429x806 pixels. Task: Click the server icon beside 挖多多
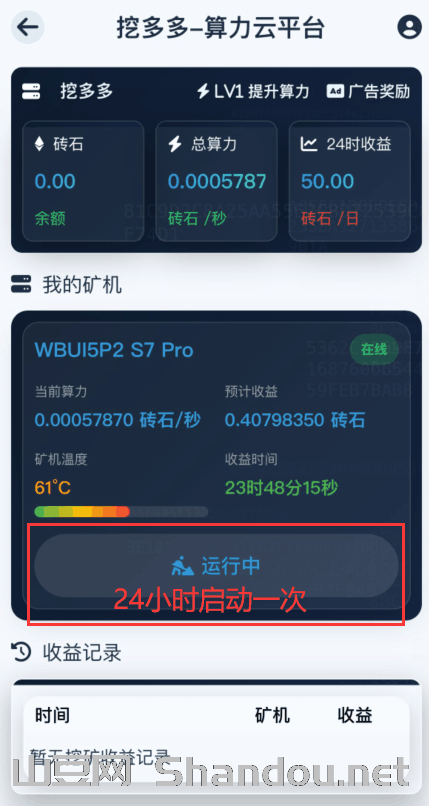pyautogui.click(x=31, y=91)
